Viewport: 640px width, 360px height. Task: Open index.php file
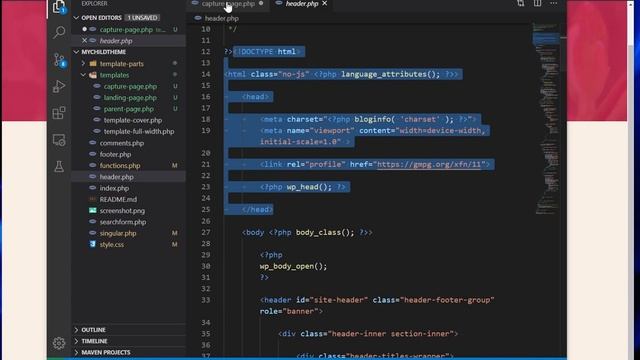click(114, 188)
